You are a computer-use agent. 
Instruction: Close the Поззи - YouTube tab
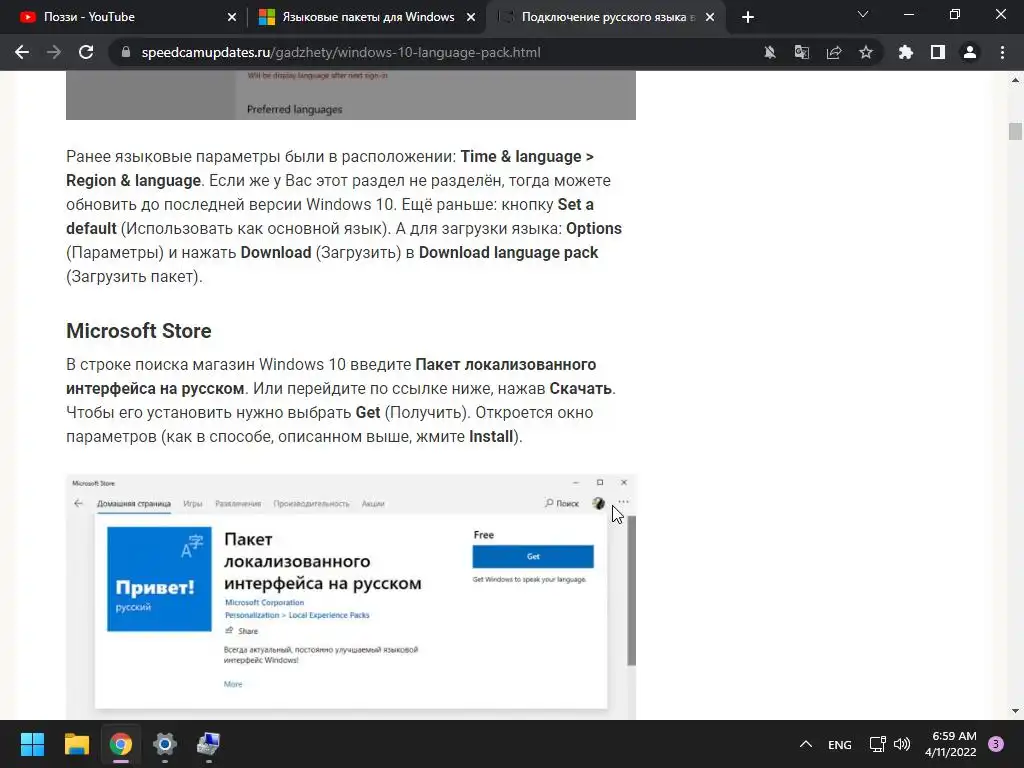pyautogui.click(x=232, y=17)
